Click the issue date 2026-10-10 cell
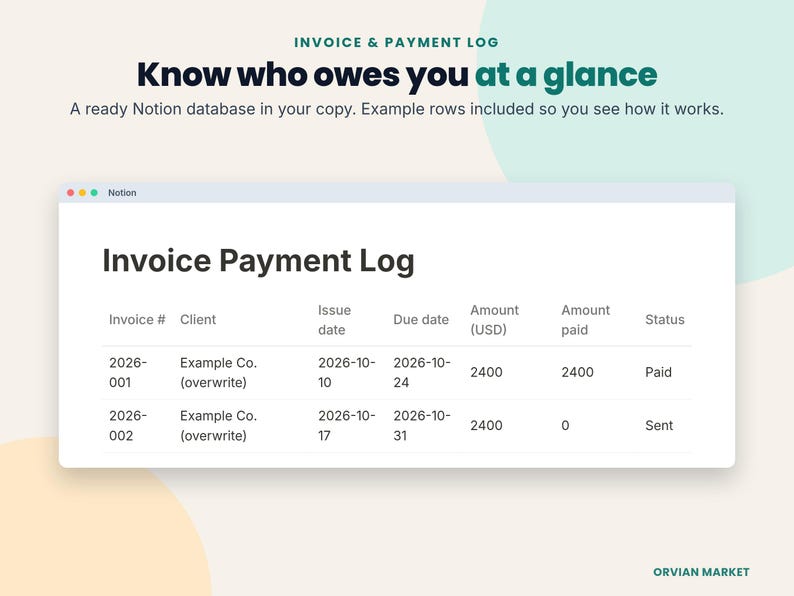 pyautogui.click(x=347, y=373)
